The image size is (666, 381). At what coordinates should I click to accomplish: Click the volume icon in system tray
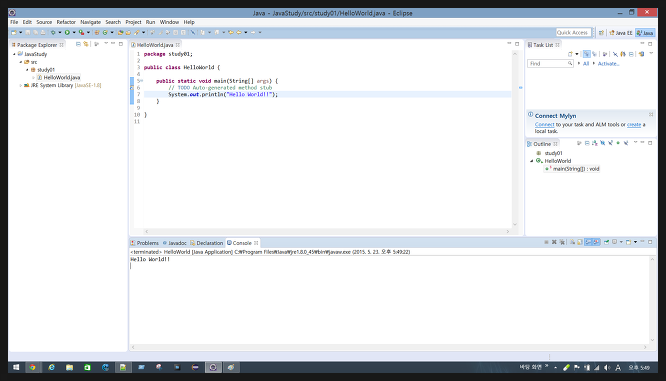pos(607,368)
